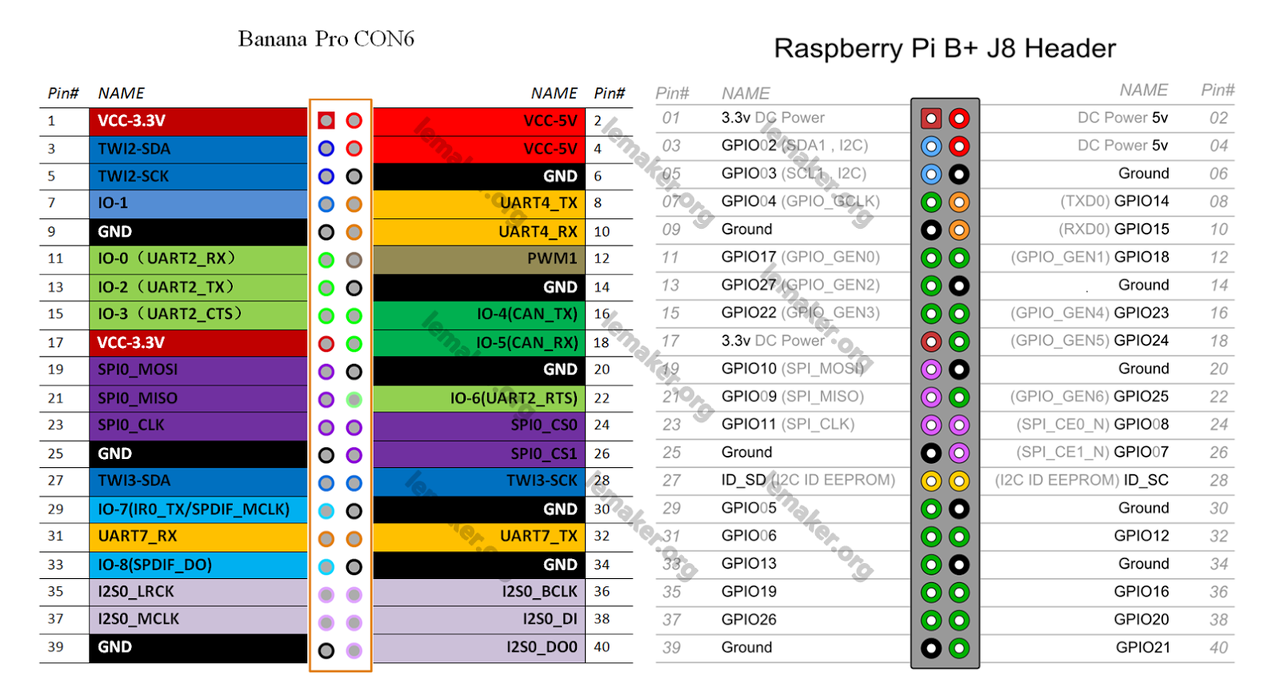Click the SPI0_MISO label

pyautogui.click(x=137, y=398)
